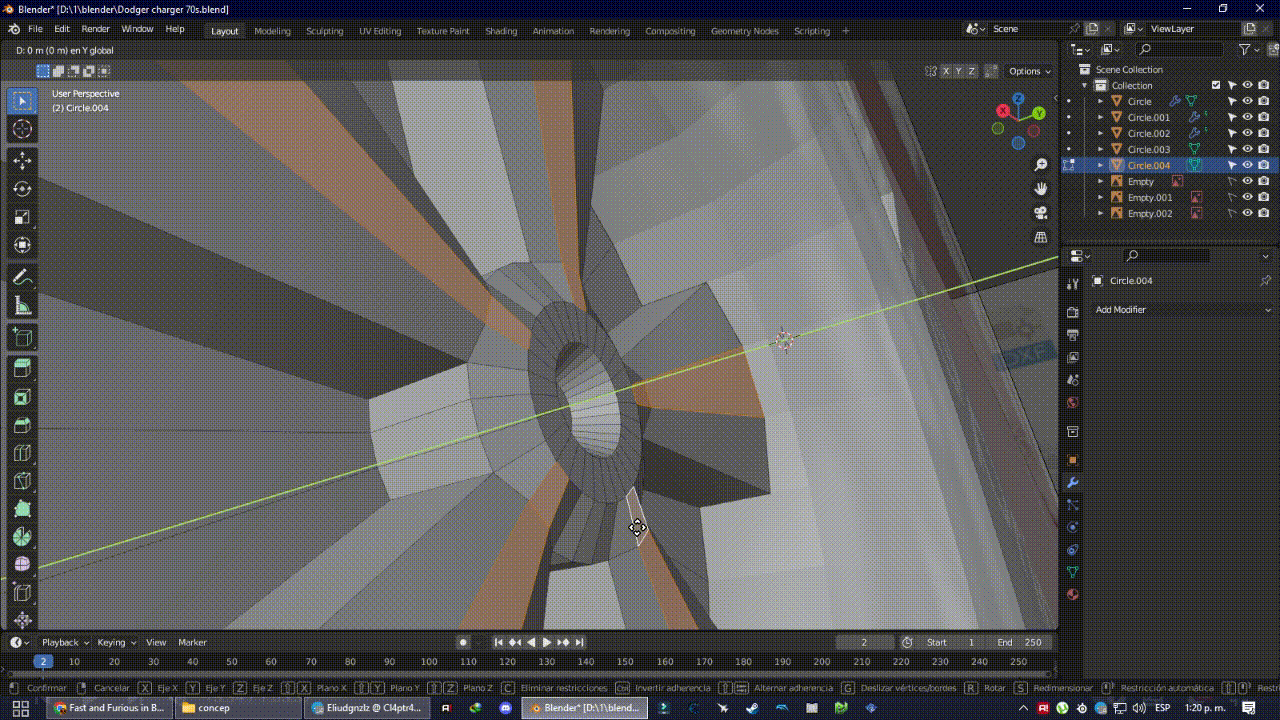Open Chrome Fast and Furious taskbar item
1280x720 pixels.
[x=109, y=708]
